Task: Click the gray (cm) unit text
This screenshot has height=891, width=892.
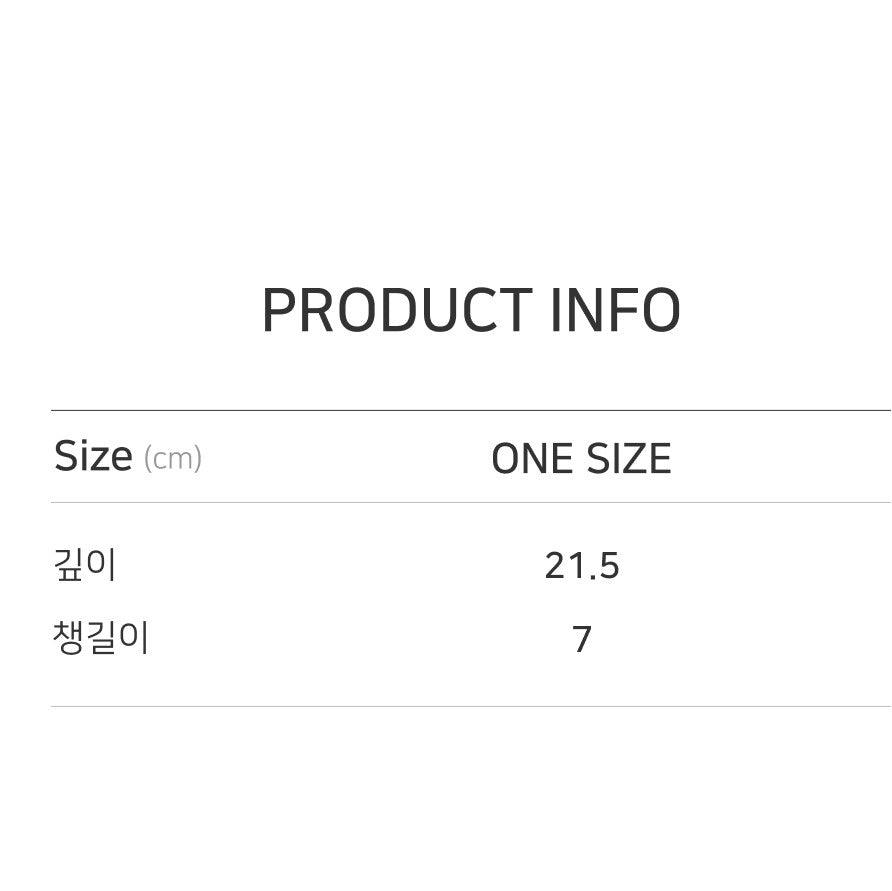Action: pos(173,459)
